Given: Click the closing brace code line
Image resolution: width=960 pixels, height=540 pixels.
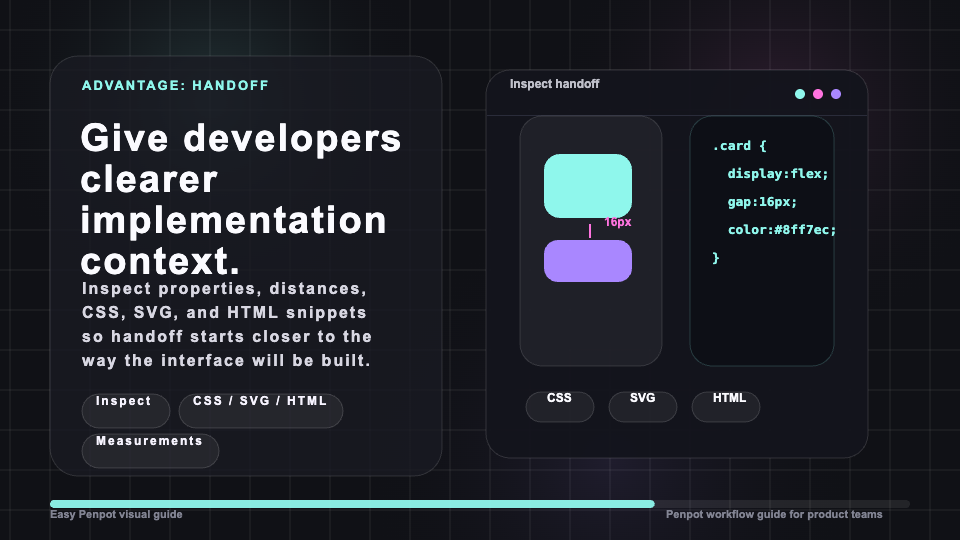Looking at the screenshot, I should click(x=716, y=258).
